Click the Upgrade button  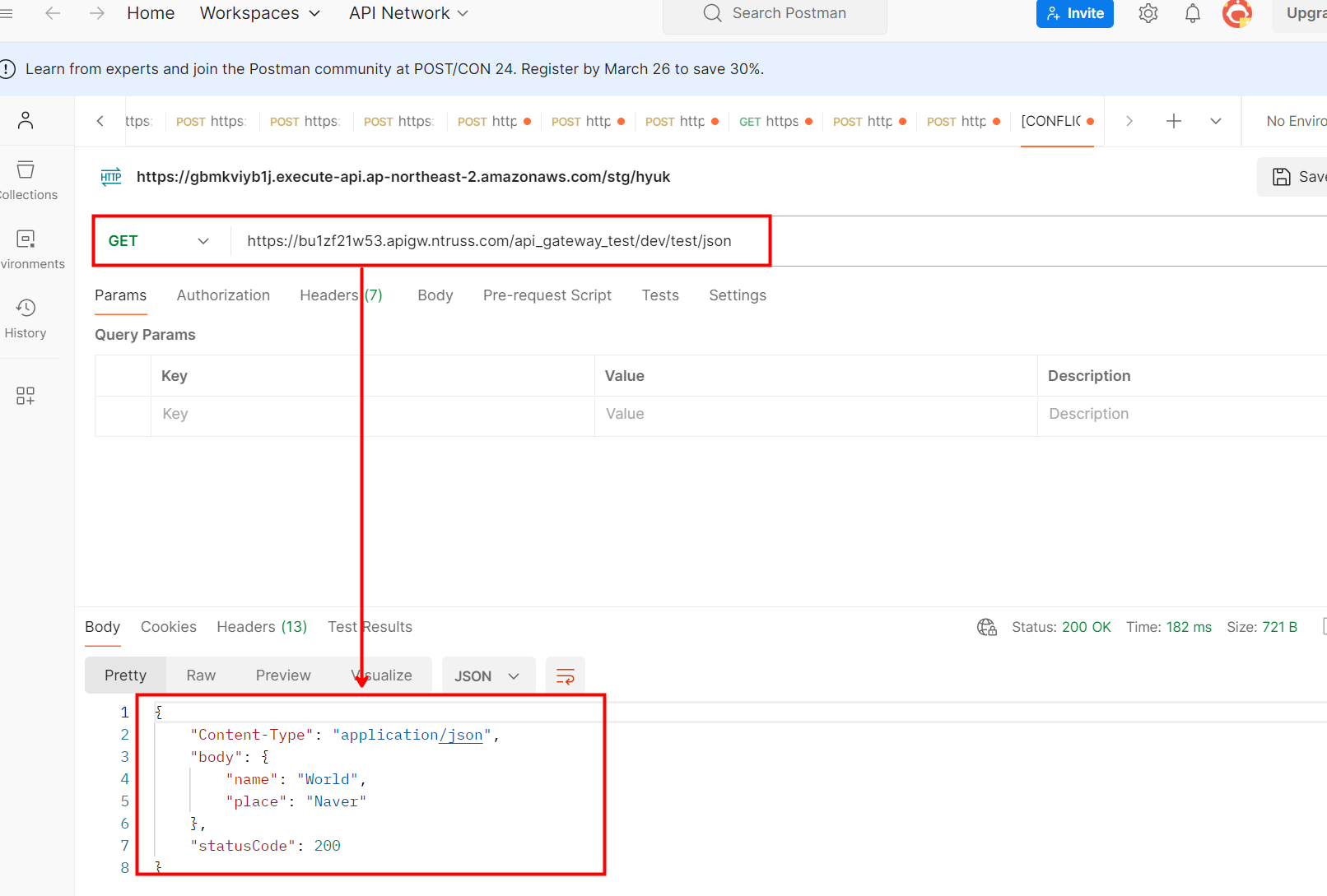tap(1301, 13)
